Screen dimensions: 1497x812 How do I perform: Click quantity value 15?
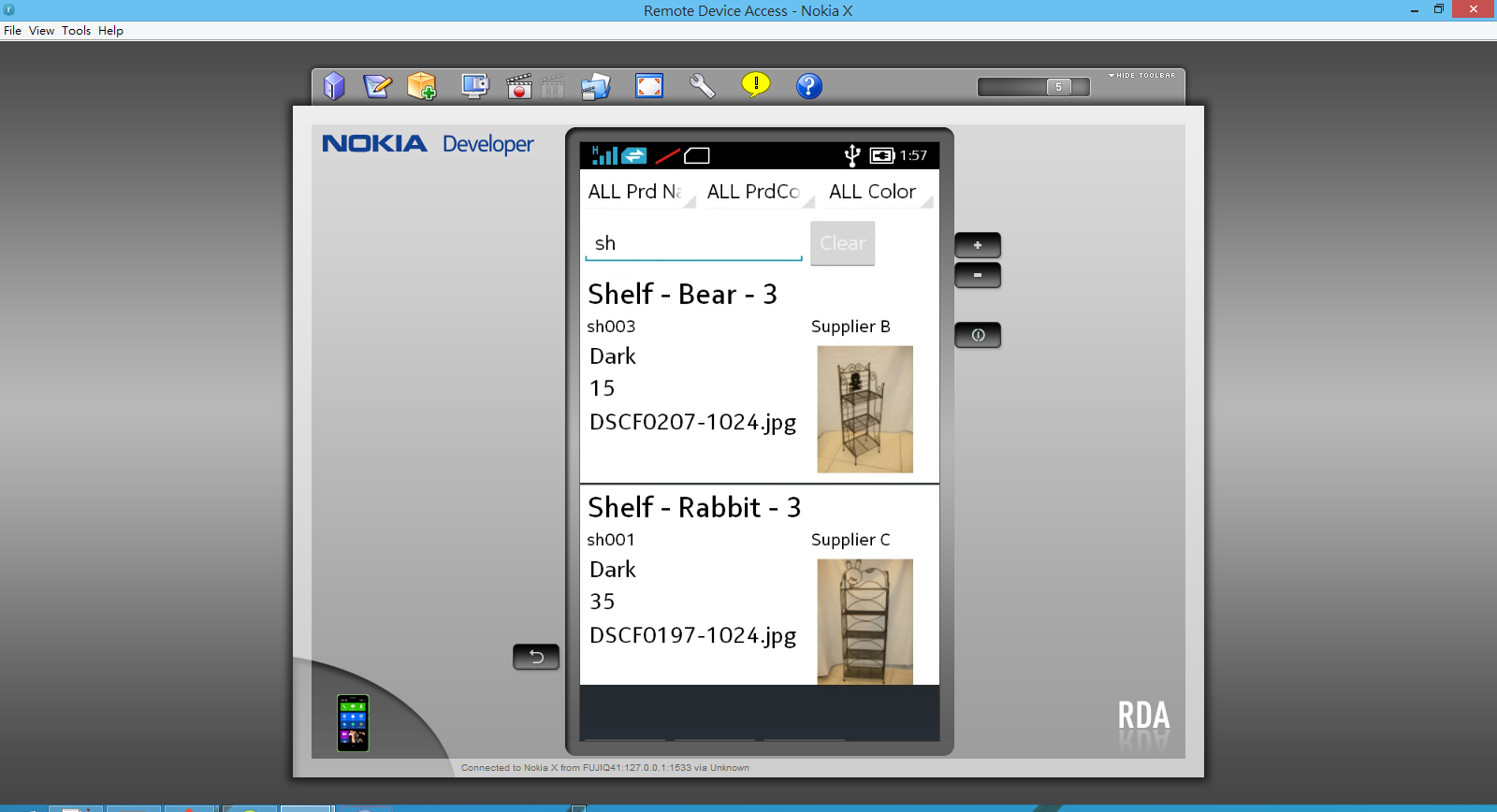[602, 388]
